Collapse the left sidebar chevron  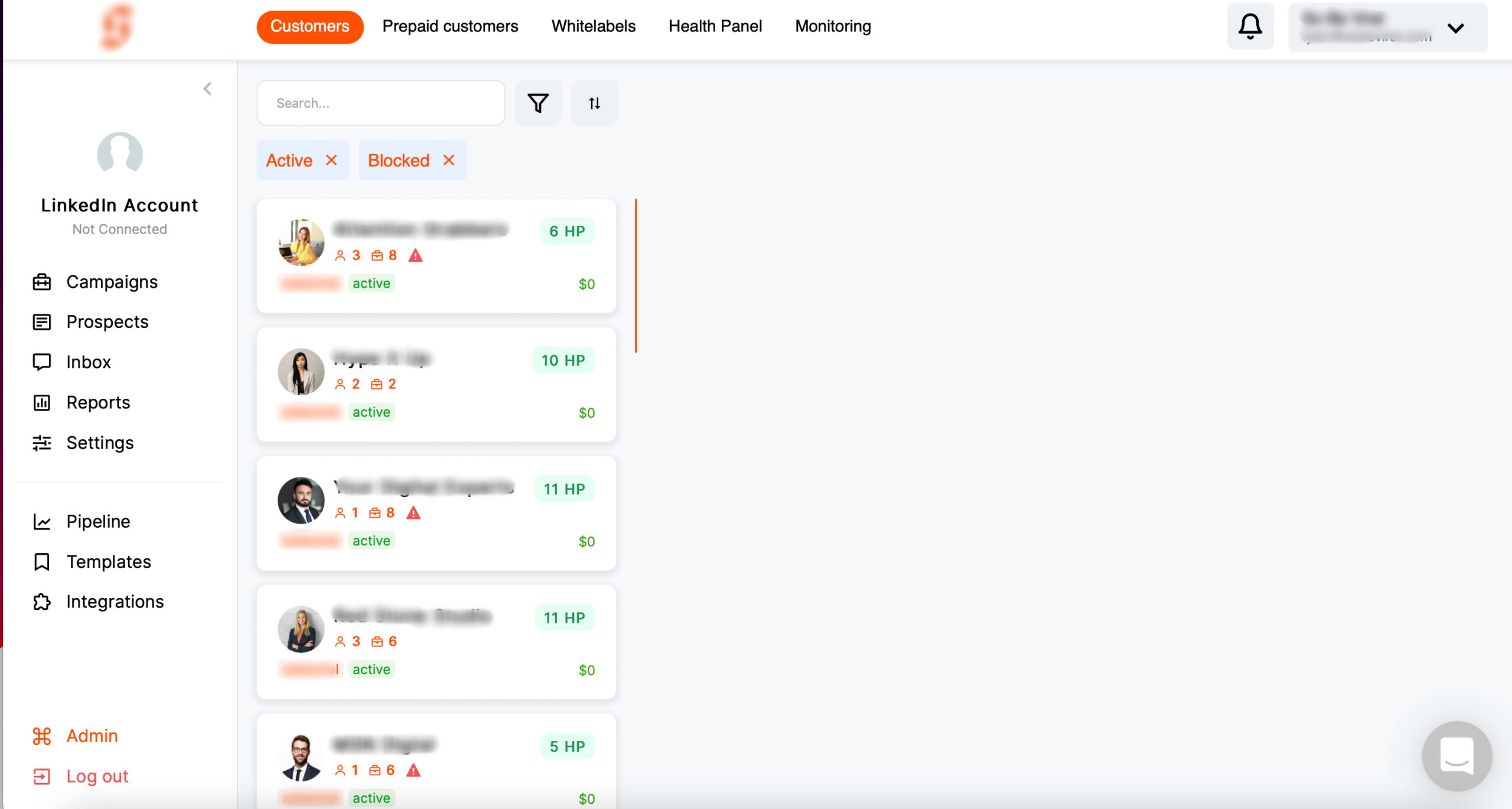point(207,89)
